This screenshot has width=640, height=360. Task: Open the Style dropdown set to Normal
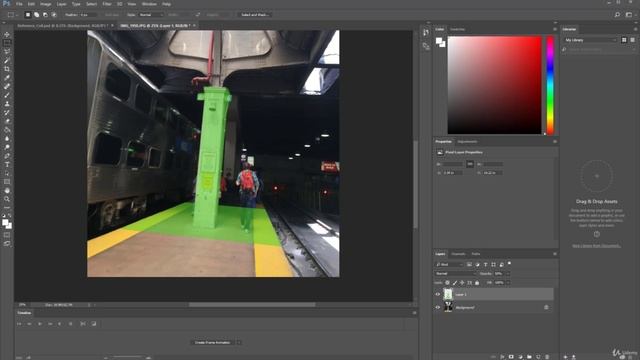point(151,15)
